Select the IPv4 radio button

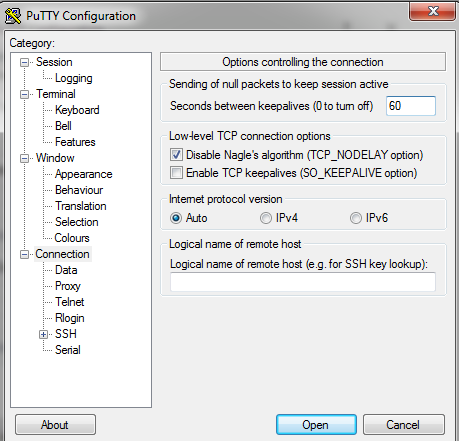point(266,218)
